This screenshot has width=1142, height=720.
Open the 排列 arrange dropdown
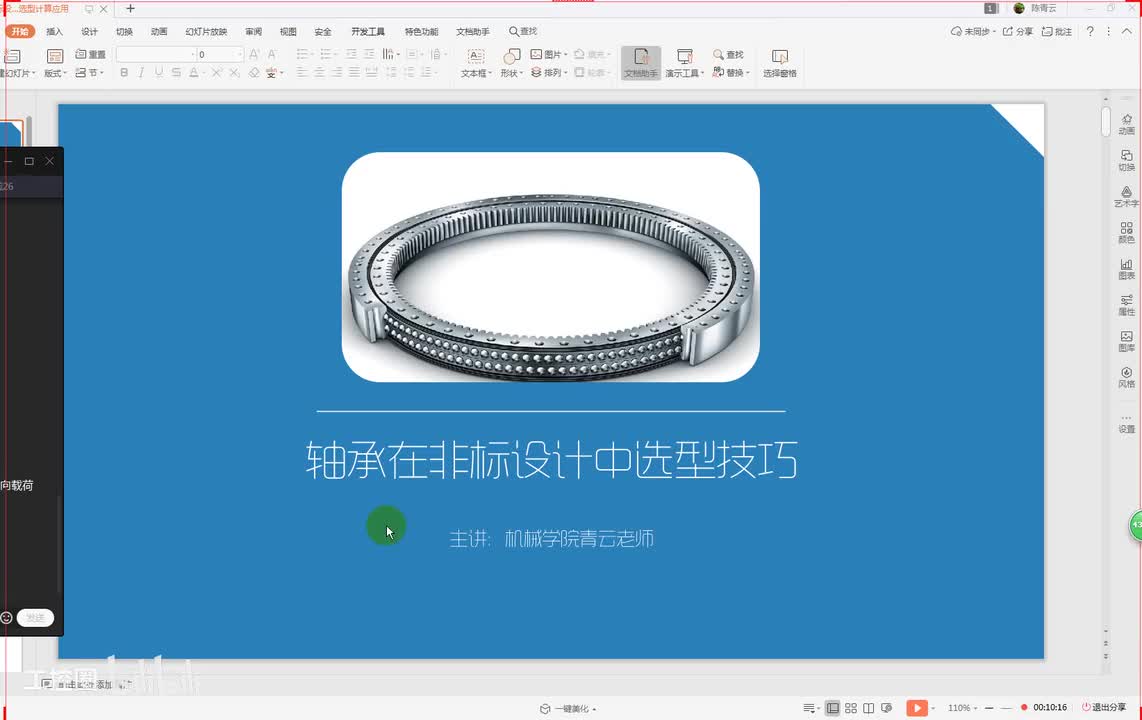[549, 73]
